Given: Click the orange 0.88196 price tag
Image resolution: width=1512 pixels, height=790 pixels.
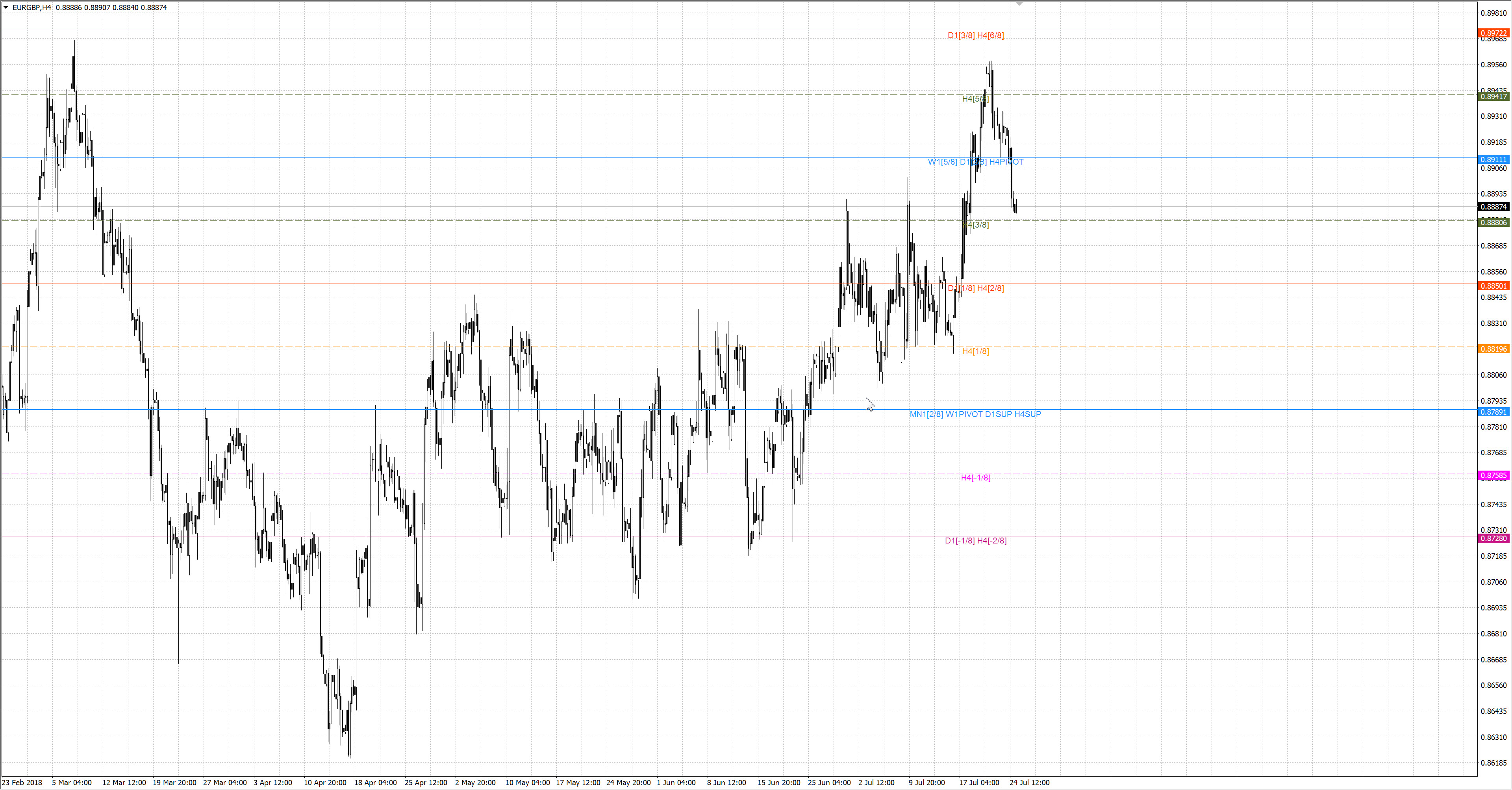Looking at the screenshot, I should [1493, 349].
